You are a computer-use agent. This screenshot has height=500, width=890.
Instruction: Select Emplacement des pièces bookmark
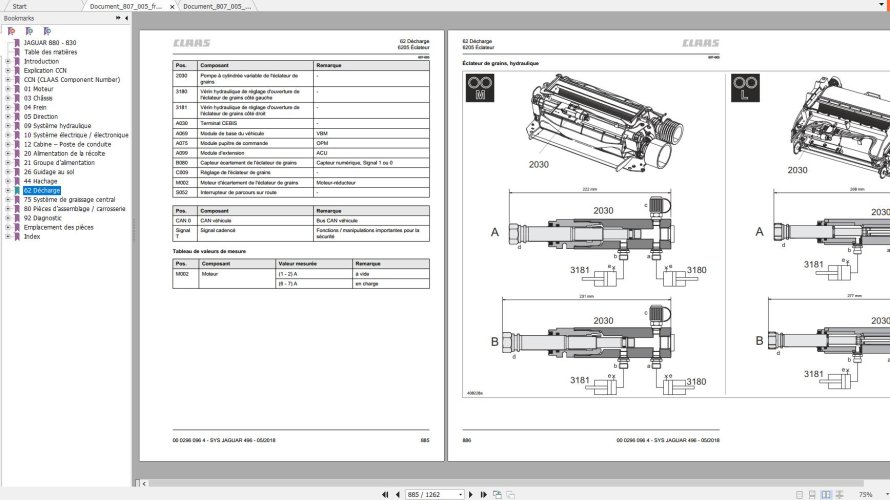[58, 228]
